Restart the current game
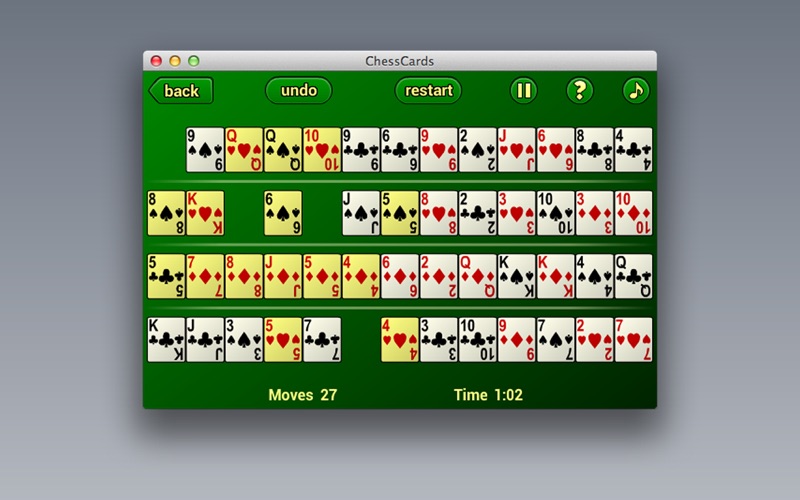800x500 pixels. click(428, 91)
